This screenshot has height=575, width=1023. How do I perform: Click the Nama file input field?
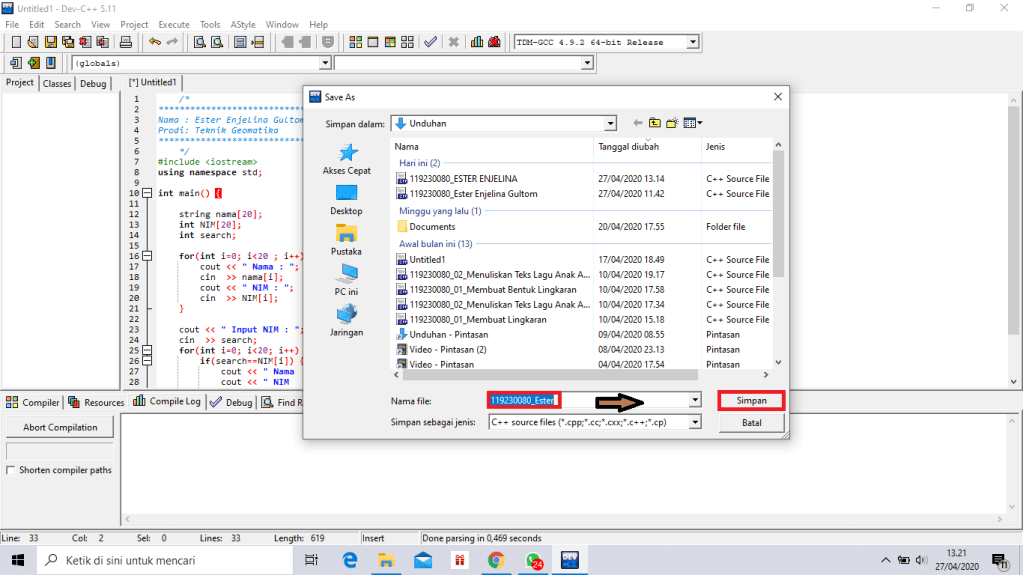click(588, 400)
